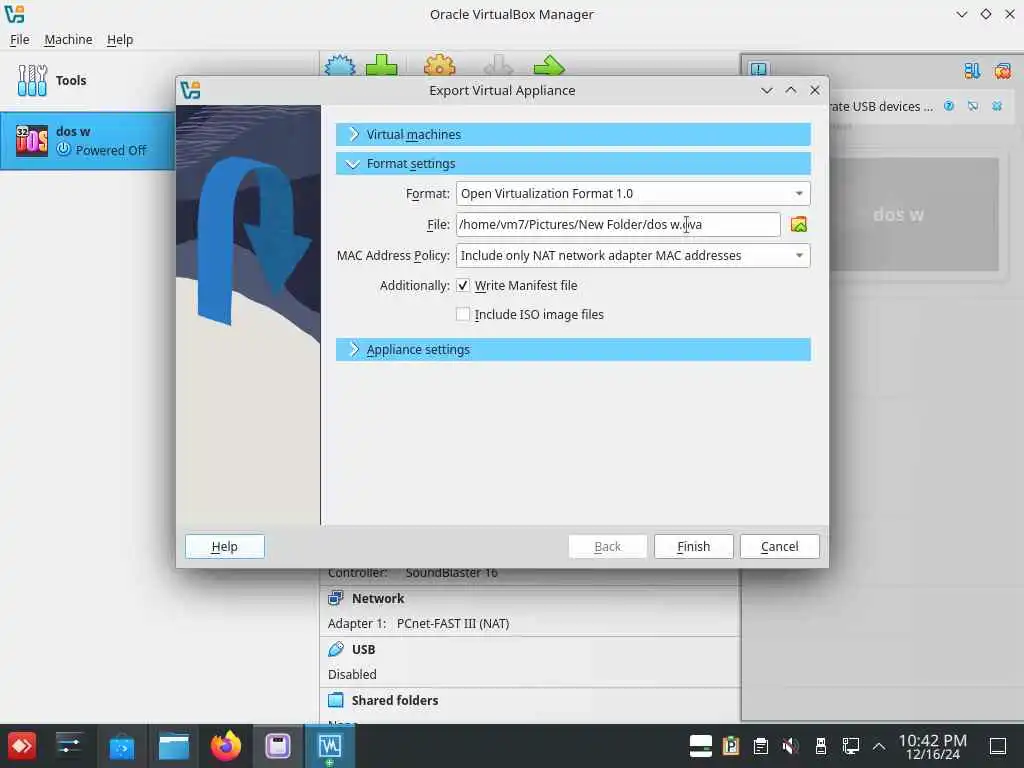Screen dimensions: 1024x768
Task: Click the Network section icon in details
Action: pos(336,598)
